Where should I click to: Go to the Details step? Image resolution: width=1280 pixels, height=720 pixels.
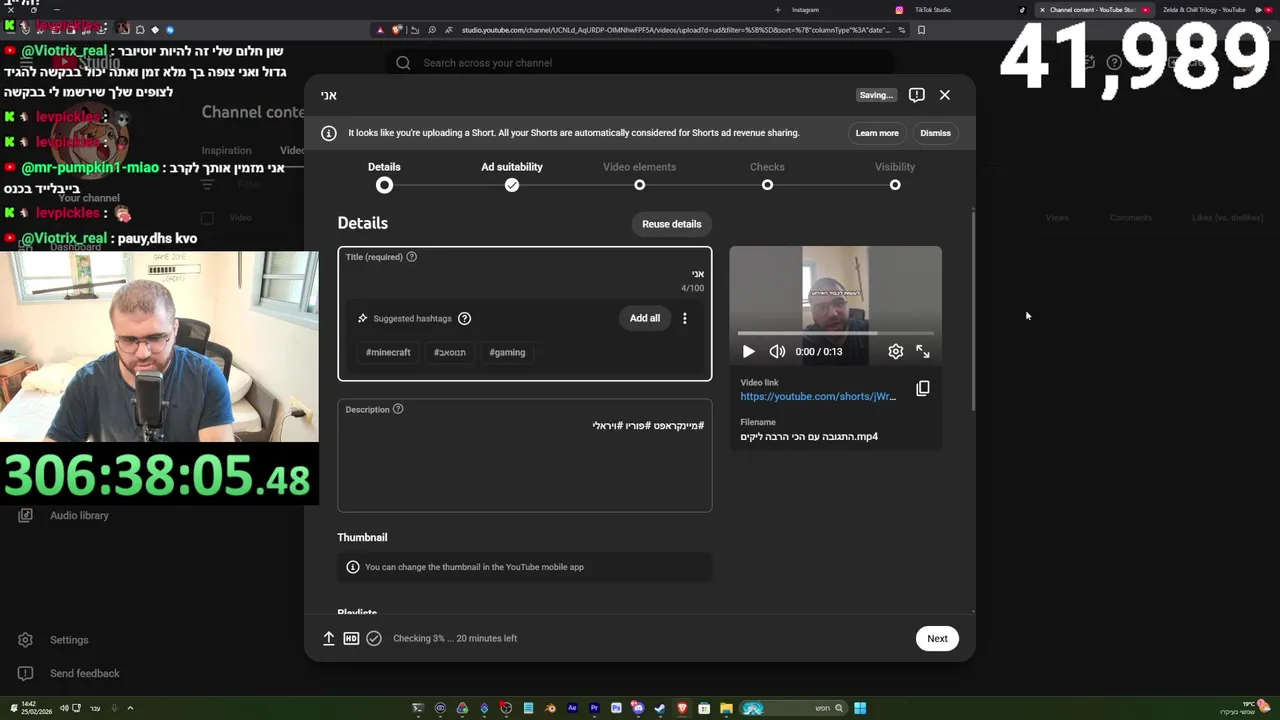tap(384, 176)
